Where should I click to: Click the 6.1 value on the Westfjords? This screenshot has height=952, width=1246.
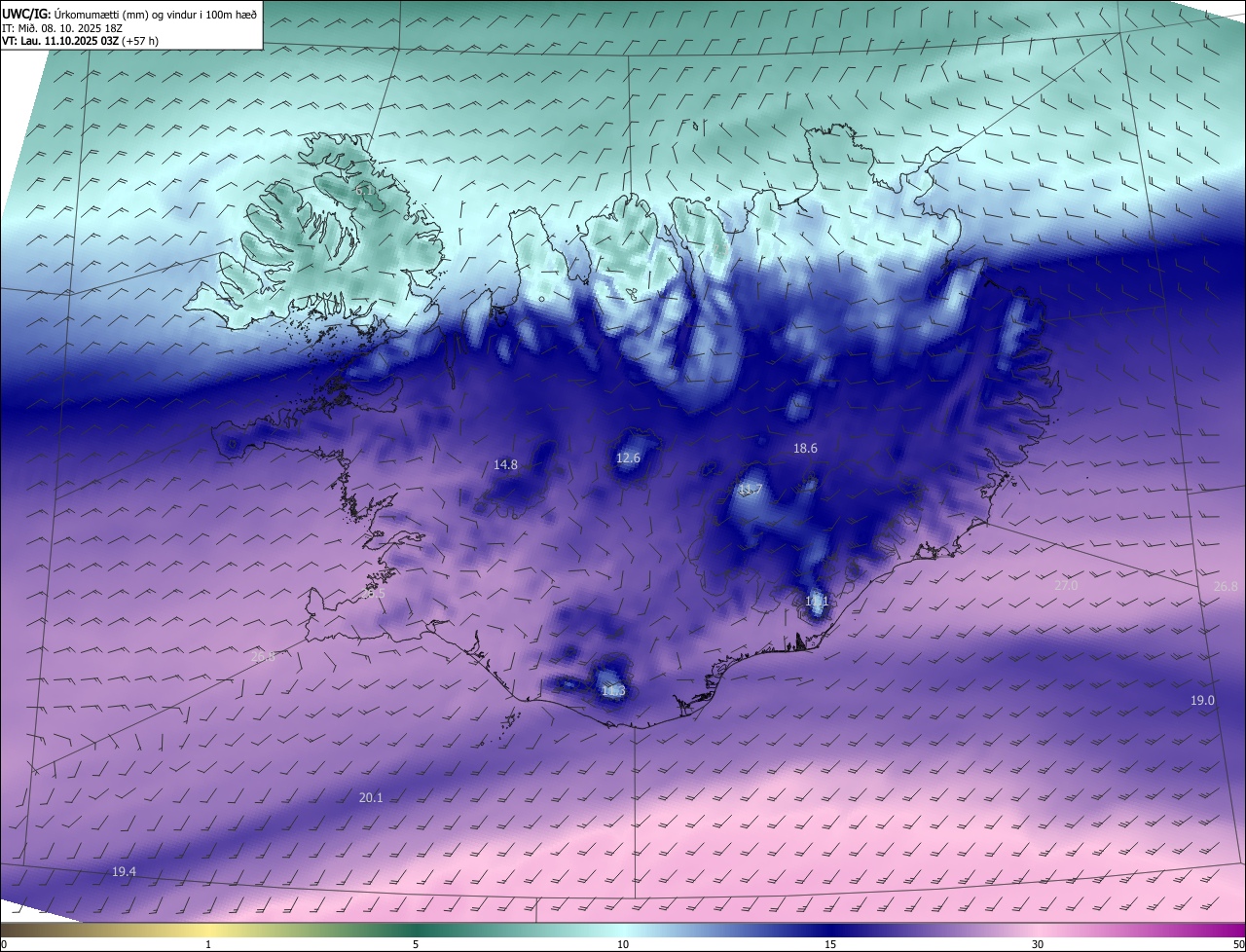365,191
